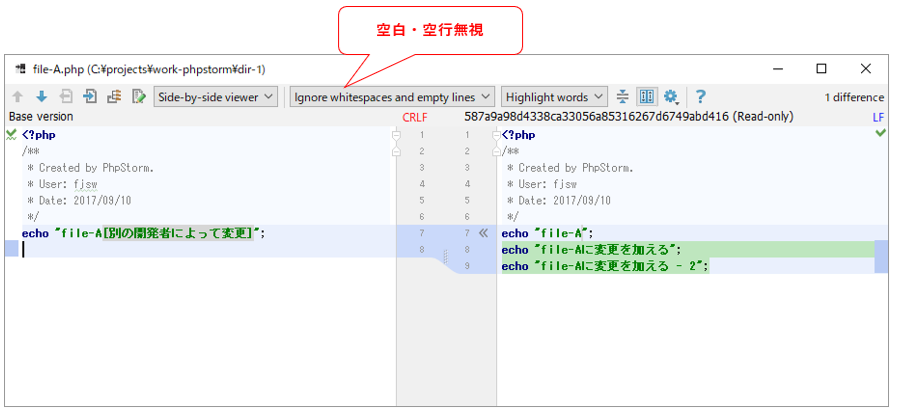Click the blue arrow-into-file toolbar icon
Viewport: 899px width, 415px height.
tap(90, 97)
